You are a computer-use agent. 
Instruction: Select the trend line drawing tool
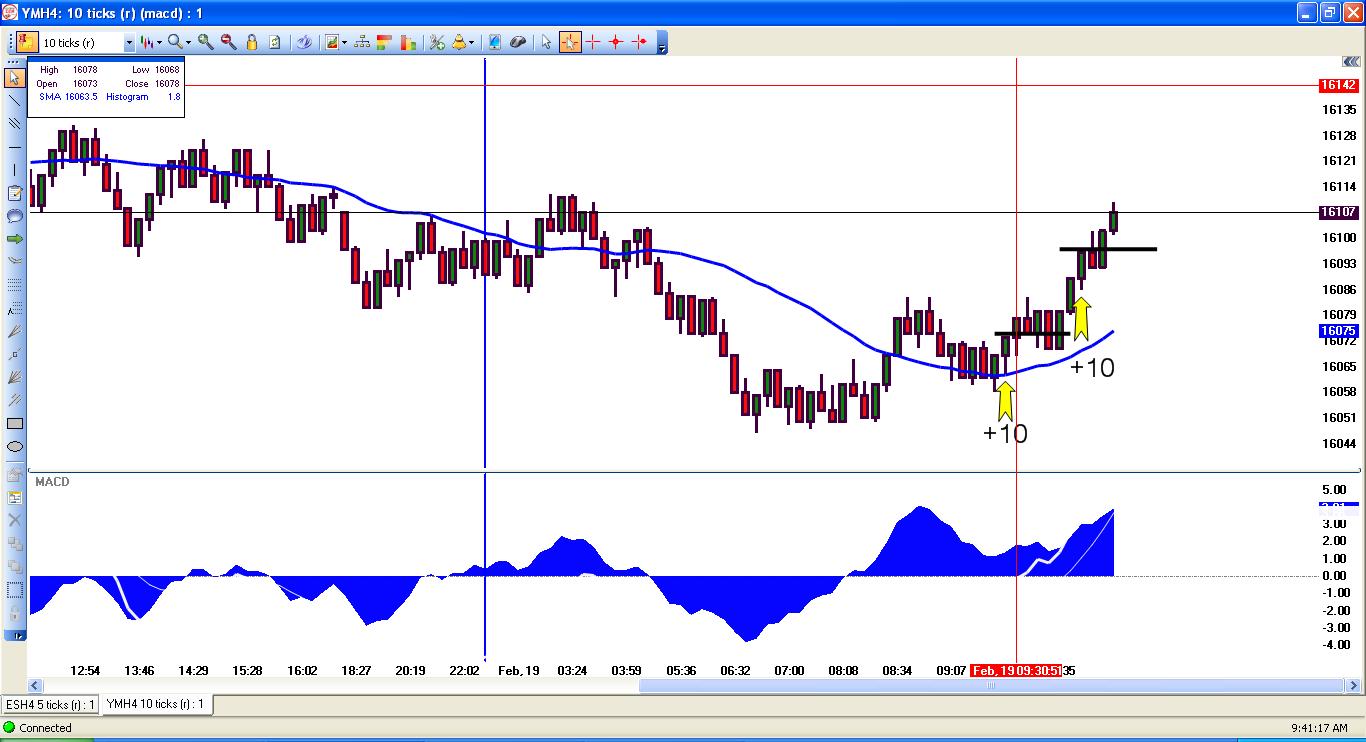(x=14, y=100)
